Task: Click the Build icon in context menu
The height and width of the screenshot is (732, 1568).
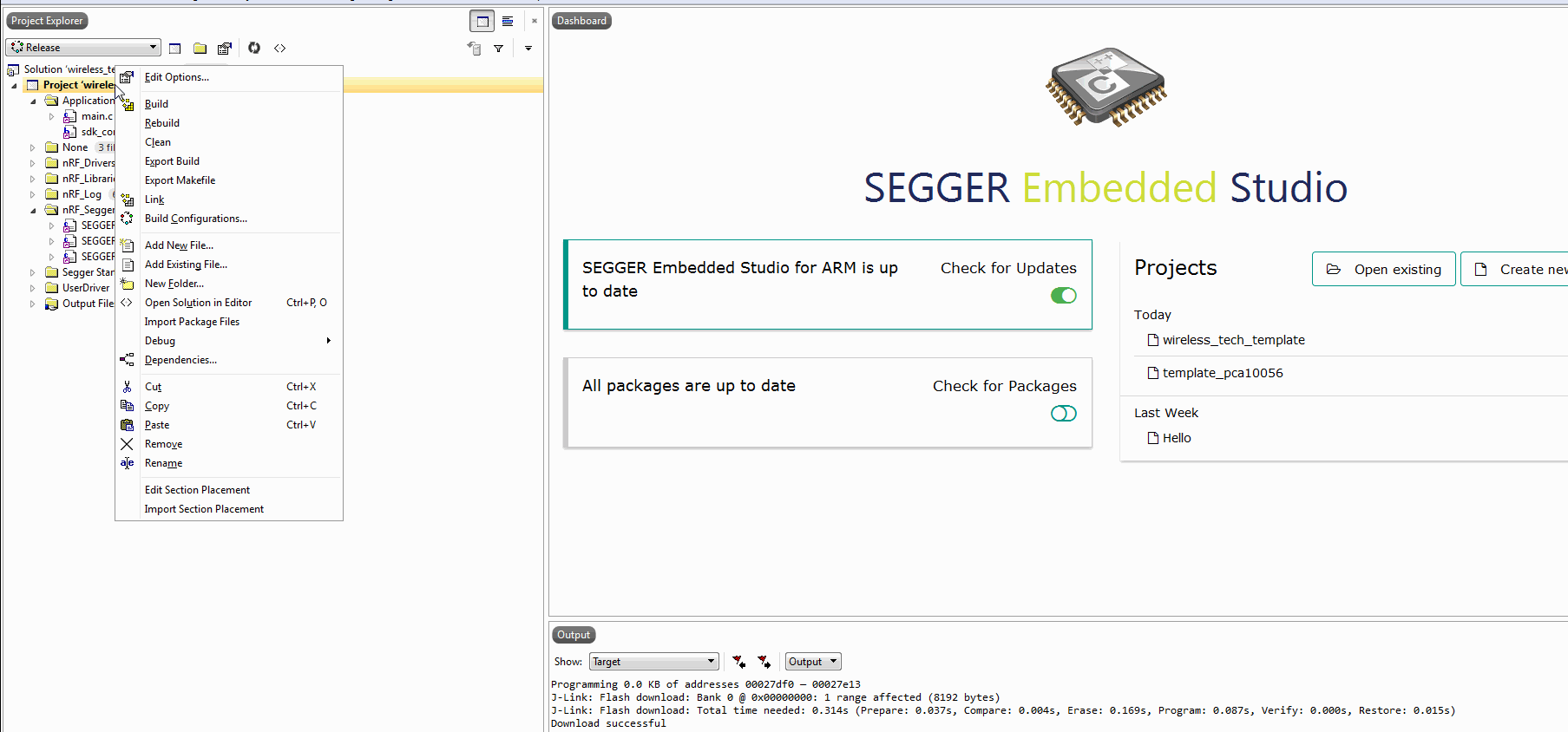Action: pos(127,104)
